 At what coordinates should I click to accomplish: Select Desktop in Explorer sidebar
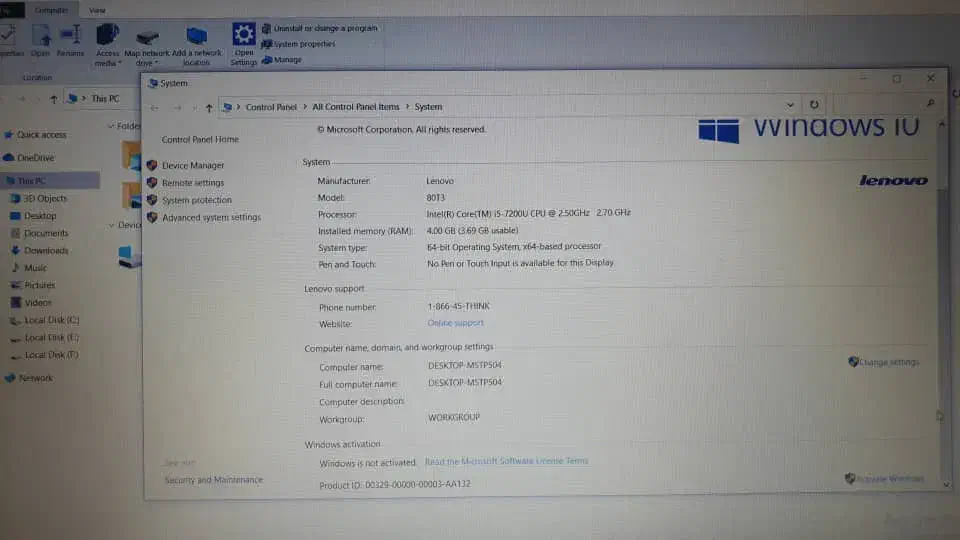pos(40,216)
